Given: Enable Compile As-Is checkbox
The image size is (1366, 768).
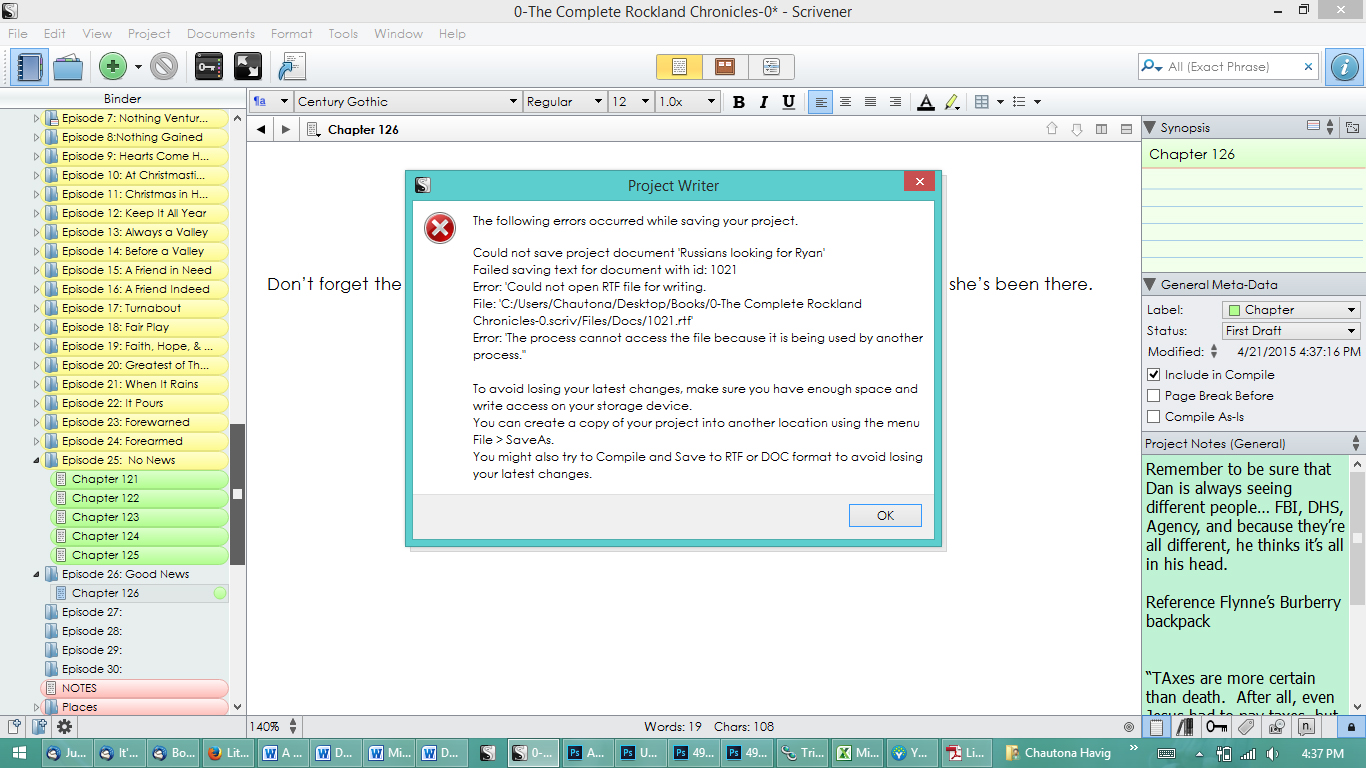Looking at the screenshot, I should click(x=1154, y=417).
